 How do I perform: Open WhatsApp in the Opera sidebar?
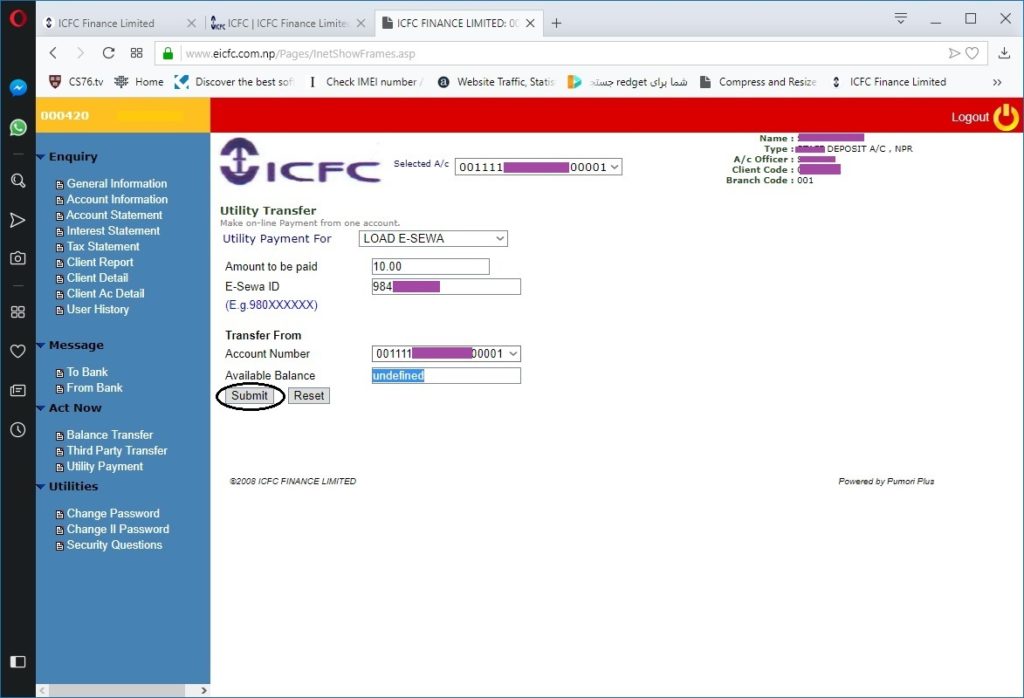pyautogui.click(x=17, y=127)
